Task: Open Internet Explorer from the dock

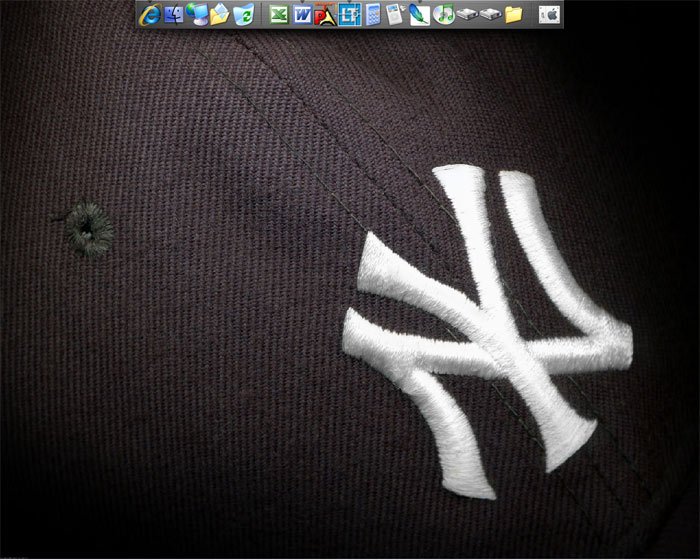Action: click(150, 14)
